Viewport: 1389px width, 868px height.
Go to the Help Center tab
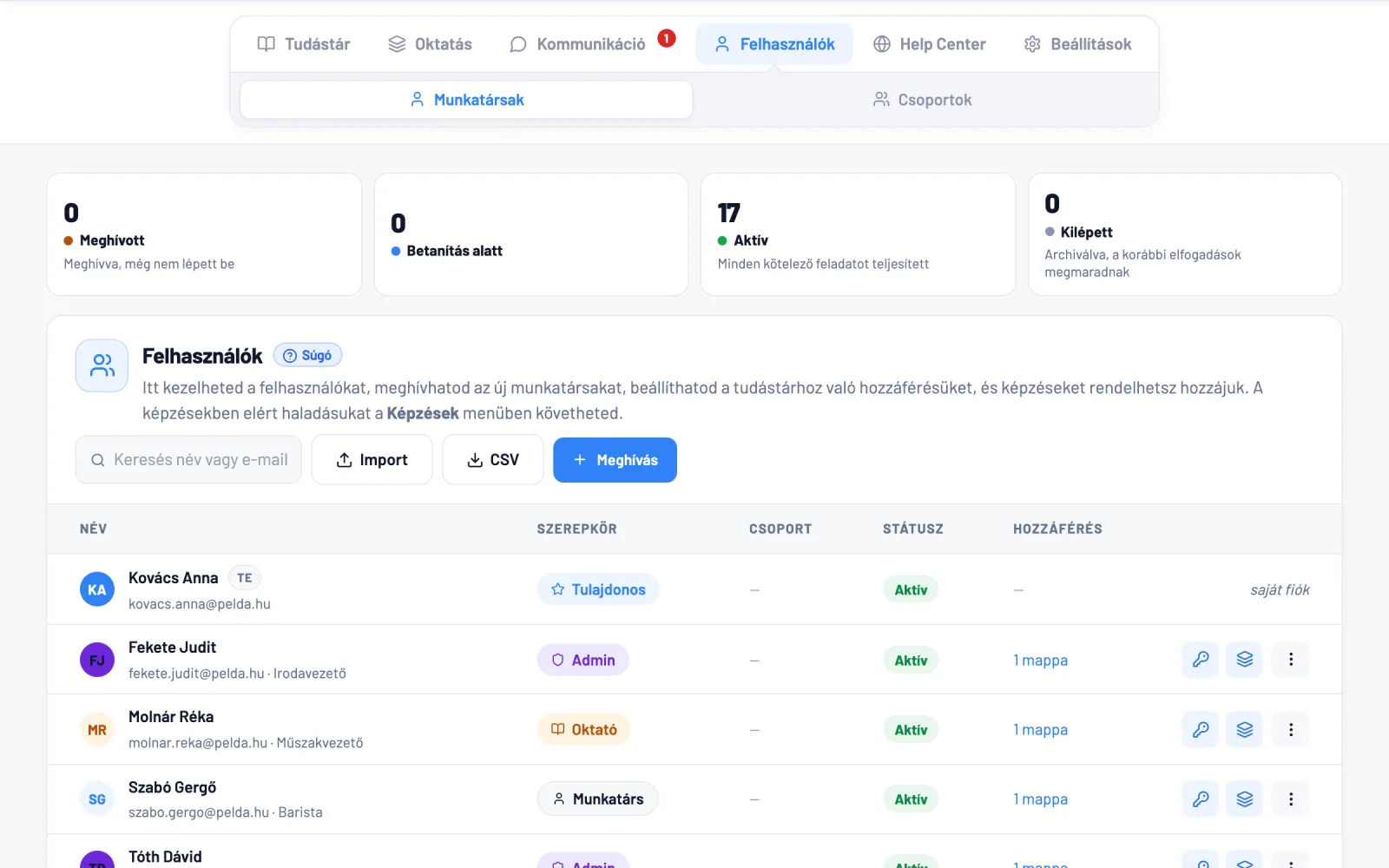(930, 44)
